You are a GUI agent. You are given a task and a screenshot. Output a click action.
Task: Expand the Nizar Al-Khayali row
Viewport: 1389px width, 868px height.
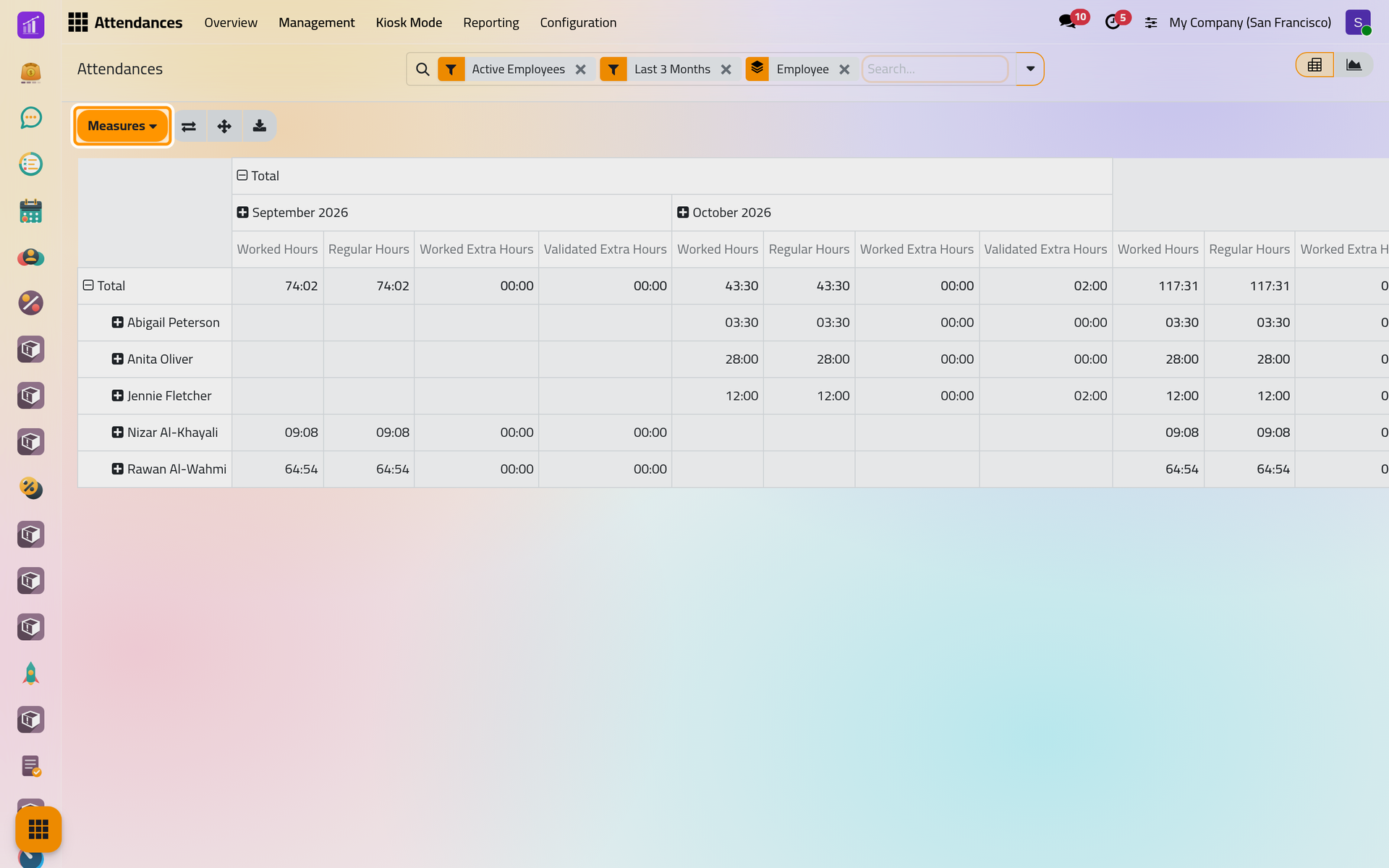[x=117, y=433]
